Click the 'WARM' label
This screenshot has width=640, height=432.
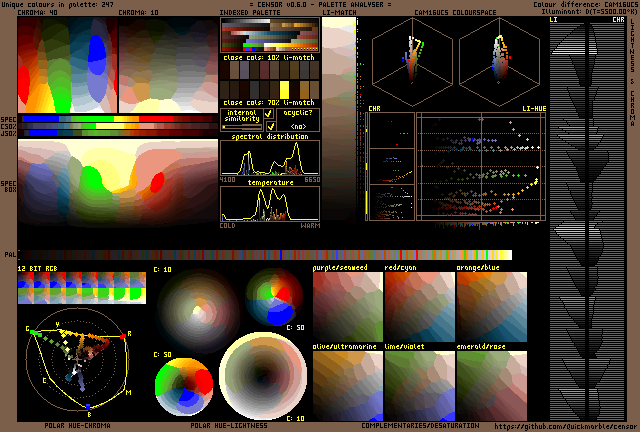[311, 225]
